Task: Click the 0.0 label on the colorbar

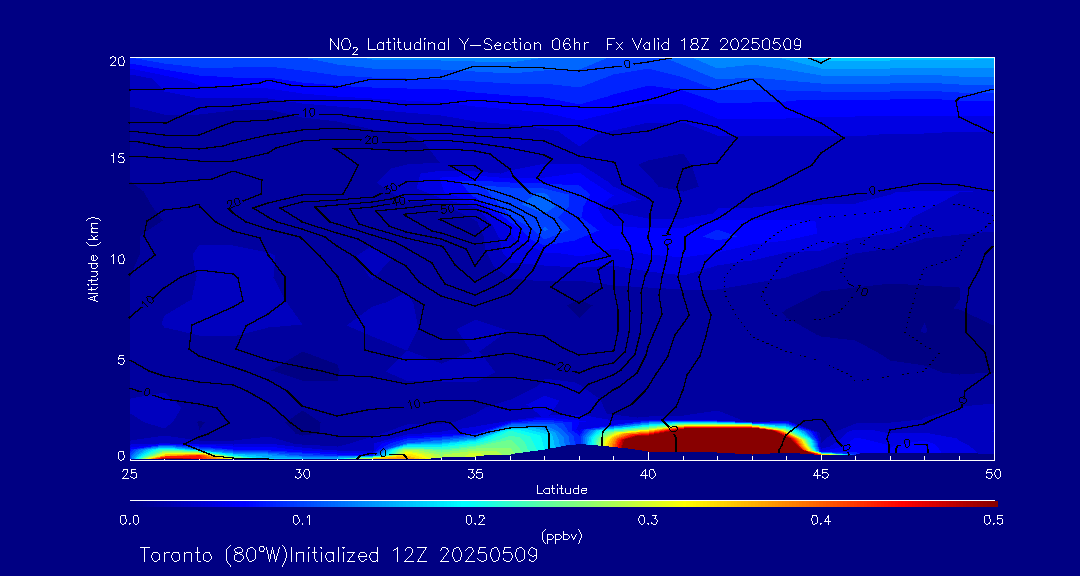Action: 129,520
